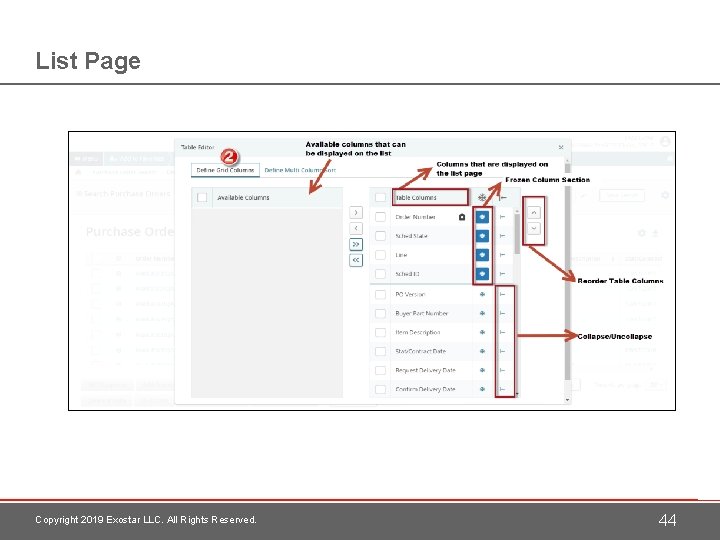This screenshot has width=720, height=540.
Task: Collapse the Buyer Part Number column
Action: pos(502,313)
